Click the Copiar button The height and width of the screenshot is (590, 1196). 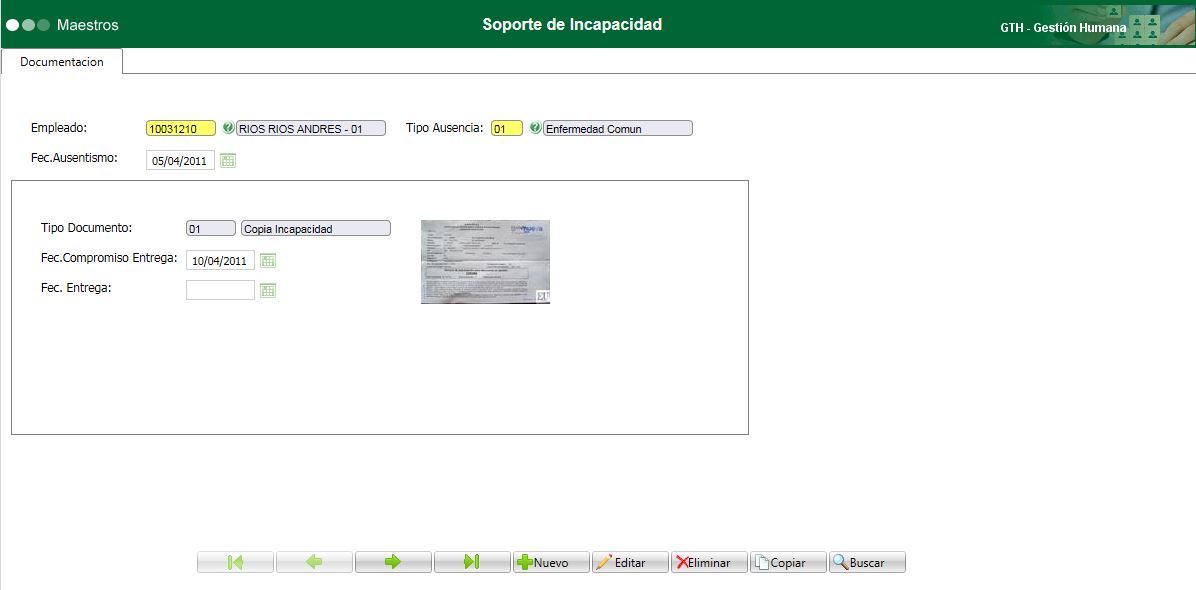pos(789,562)
